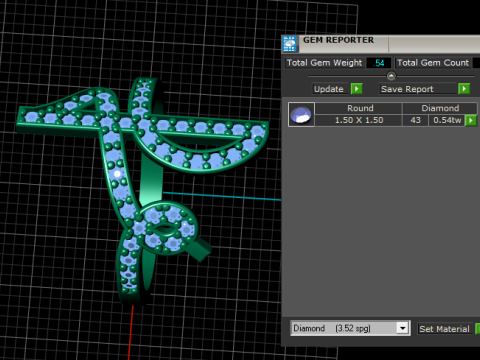480x360 pixels.
Task: Click the Update button label
Action: click(x=329, y=89)
